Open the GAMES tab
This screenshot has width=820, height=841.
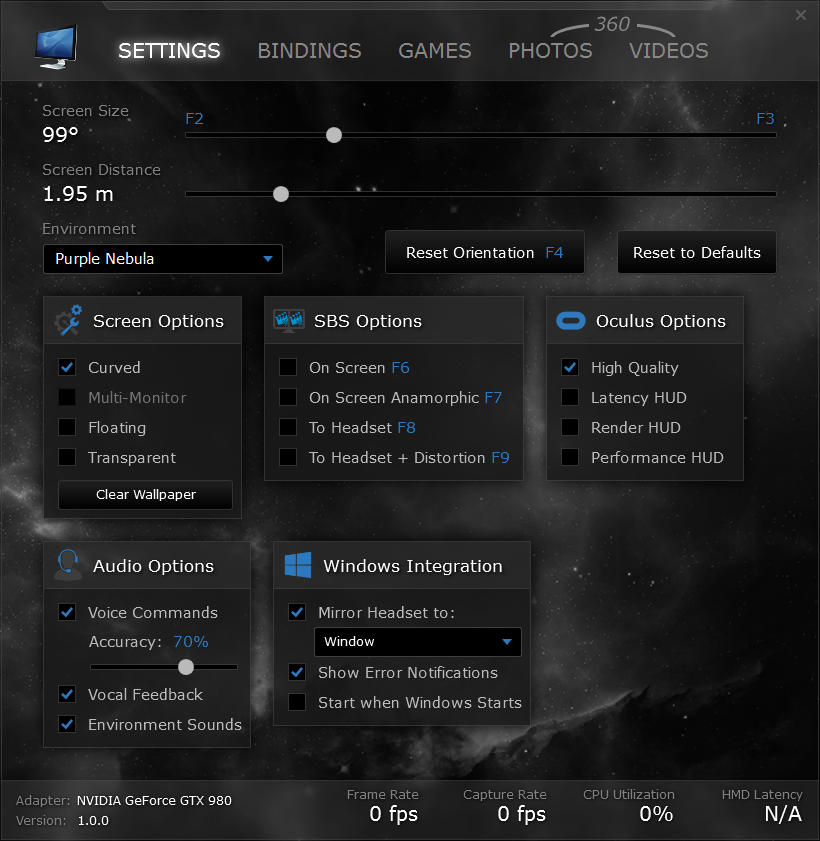pyautogui.click(x=434, y=51)
